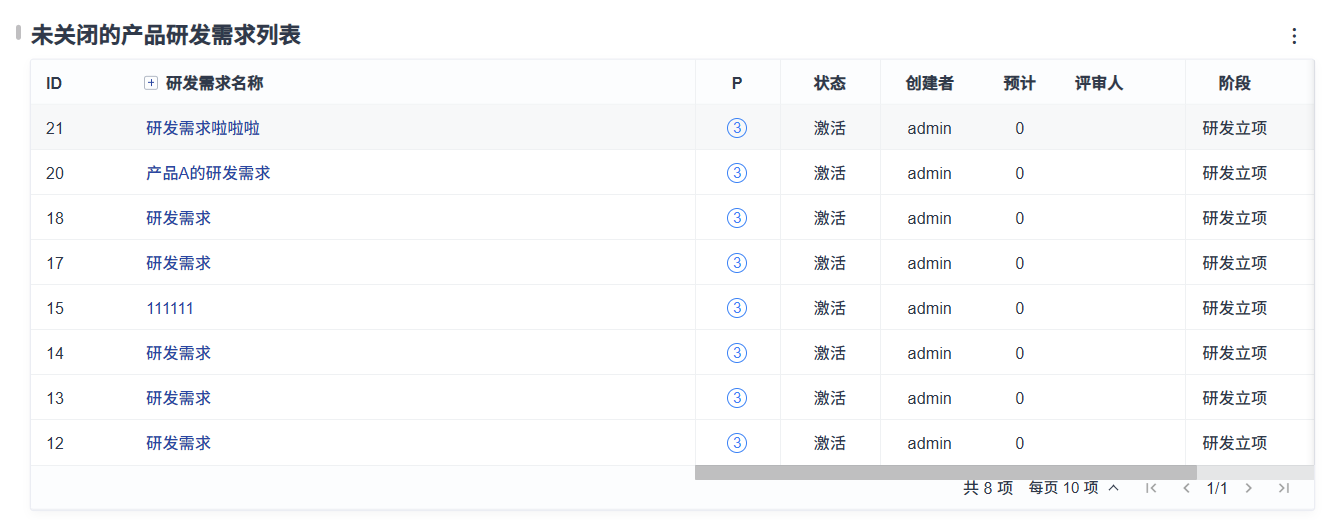Go to the next page
Screen dimensions: 1342x520
coord(1248,488)
